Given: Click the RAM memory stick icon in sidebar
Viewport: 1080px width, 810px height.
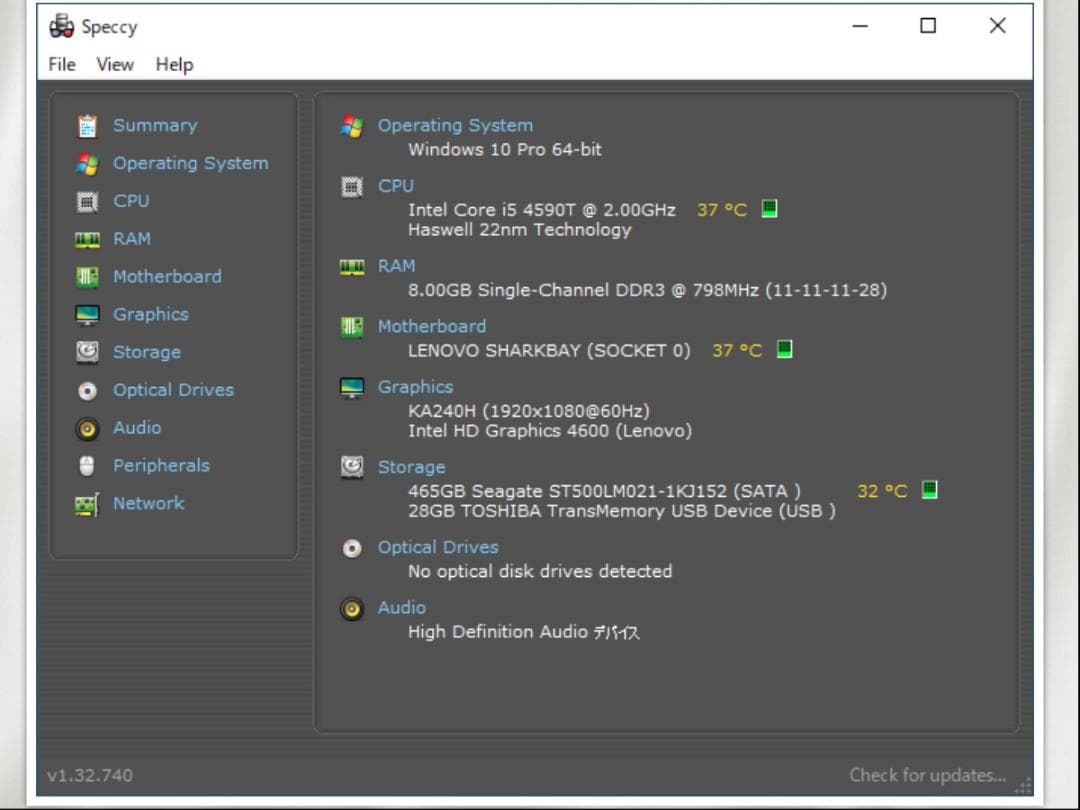Looking at the screenshot, I should [88, 238].
